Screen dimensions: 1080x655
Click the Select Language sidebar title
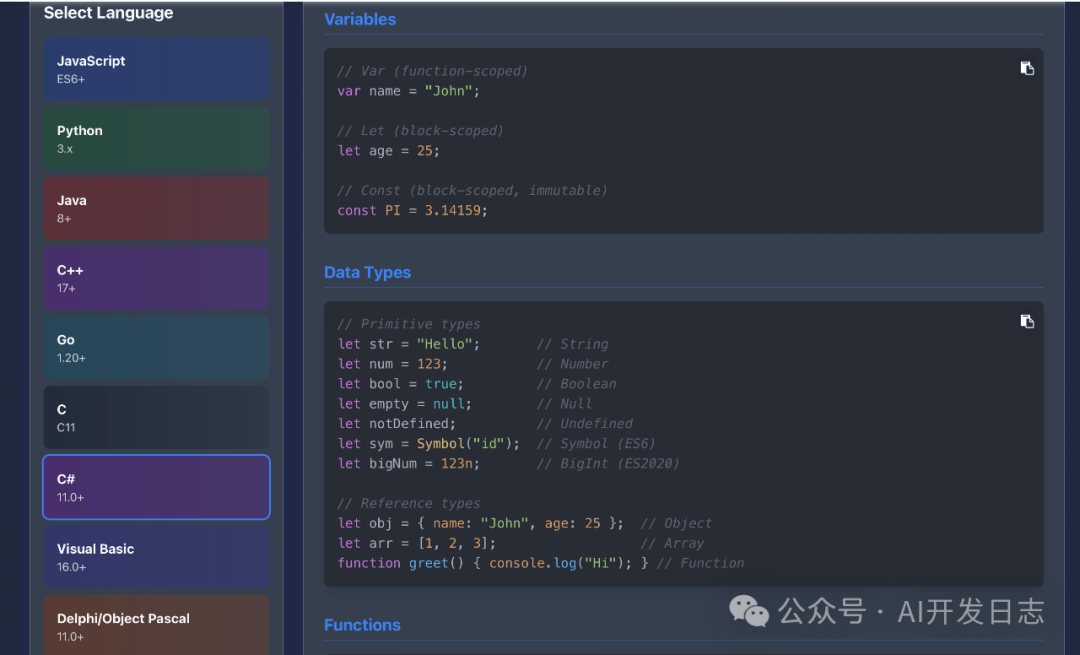tap(108, 12)
